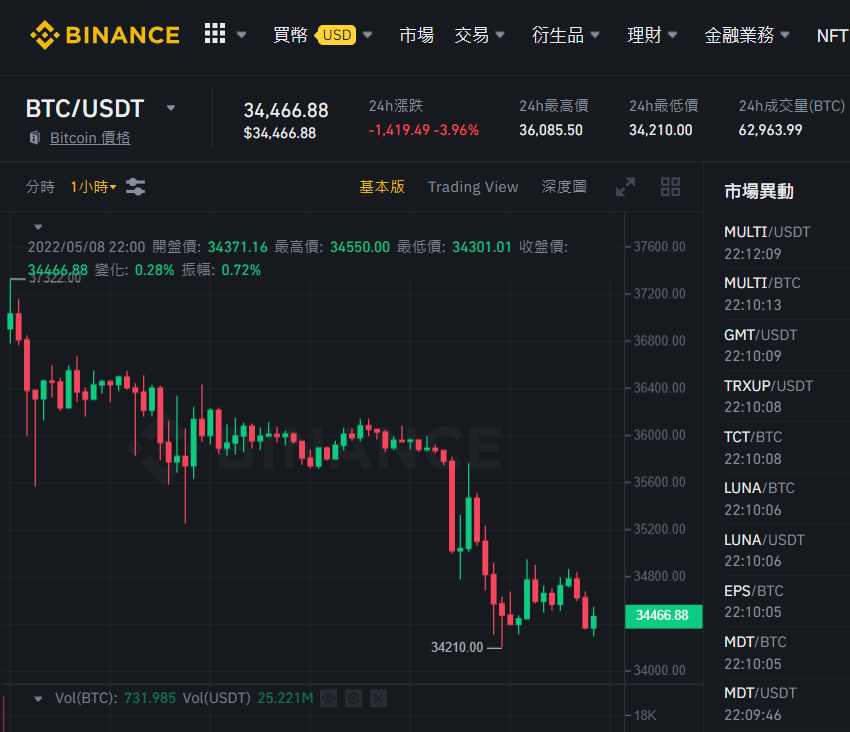Screen dimensions: 850x732
Task: Click the 24h最低價 value 34,210.00
Action: pos(660,130)
